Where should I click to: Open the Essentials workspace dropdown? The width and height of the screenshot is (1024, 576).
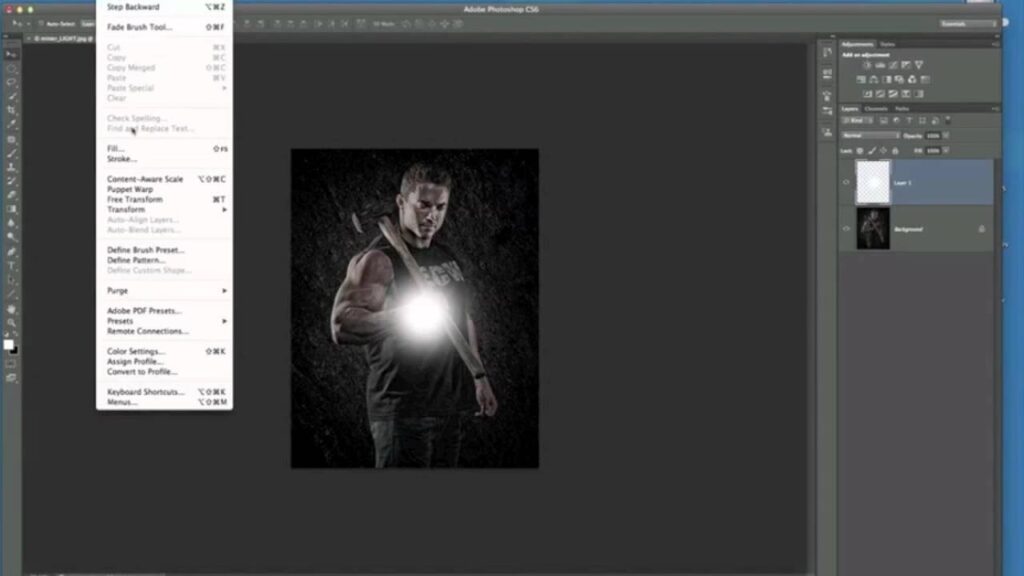[x=968, y=23]
